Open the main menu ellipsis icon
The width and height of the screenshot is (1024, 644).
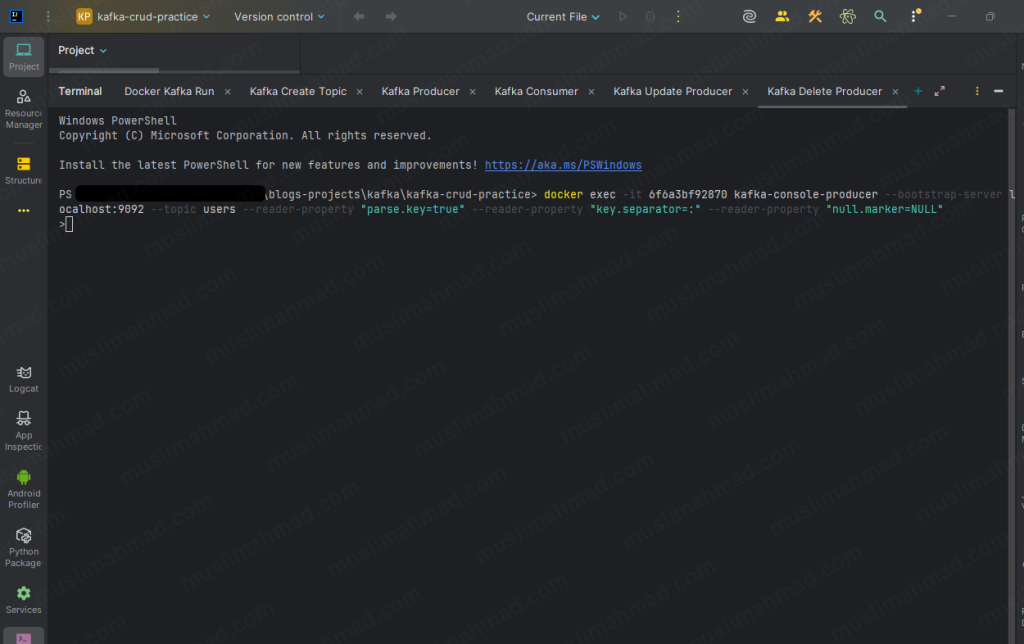(x=48, y=16)
